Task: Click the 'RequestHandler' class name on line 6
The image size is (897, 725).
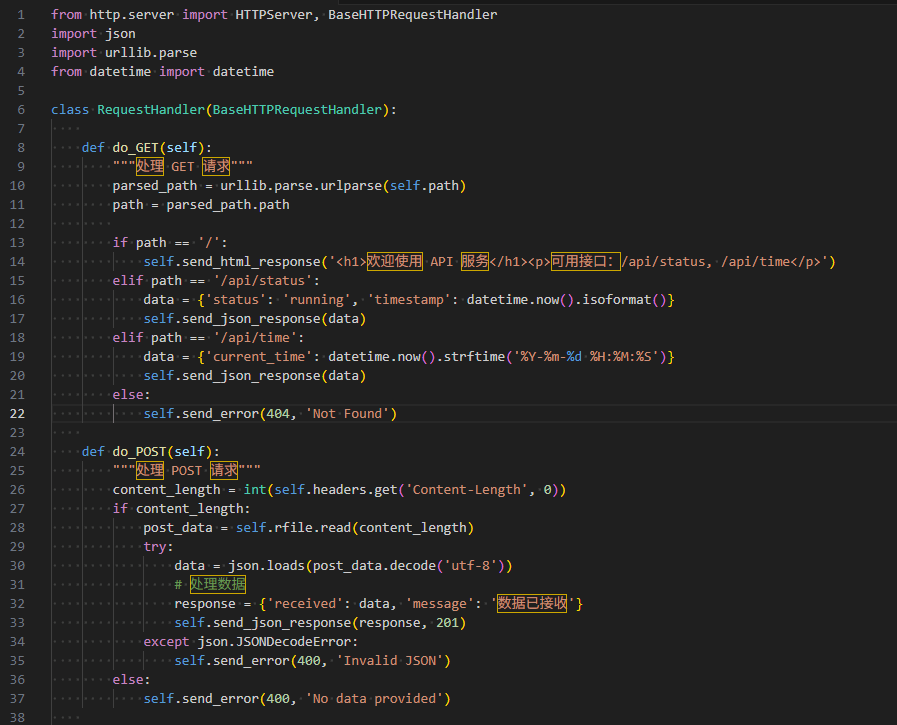Action: [151, 109]
